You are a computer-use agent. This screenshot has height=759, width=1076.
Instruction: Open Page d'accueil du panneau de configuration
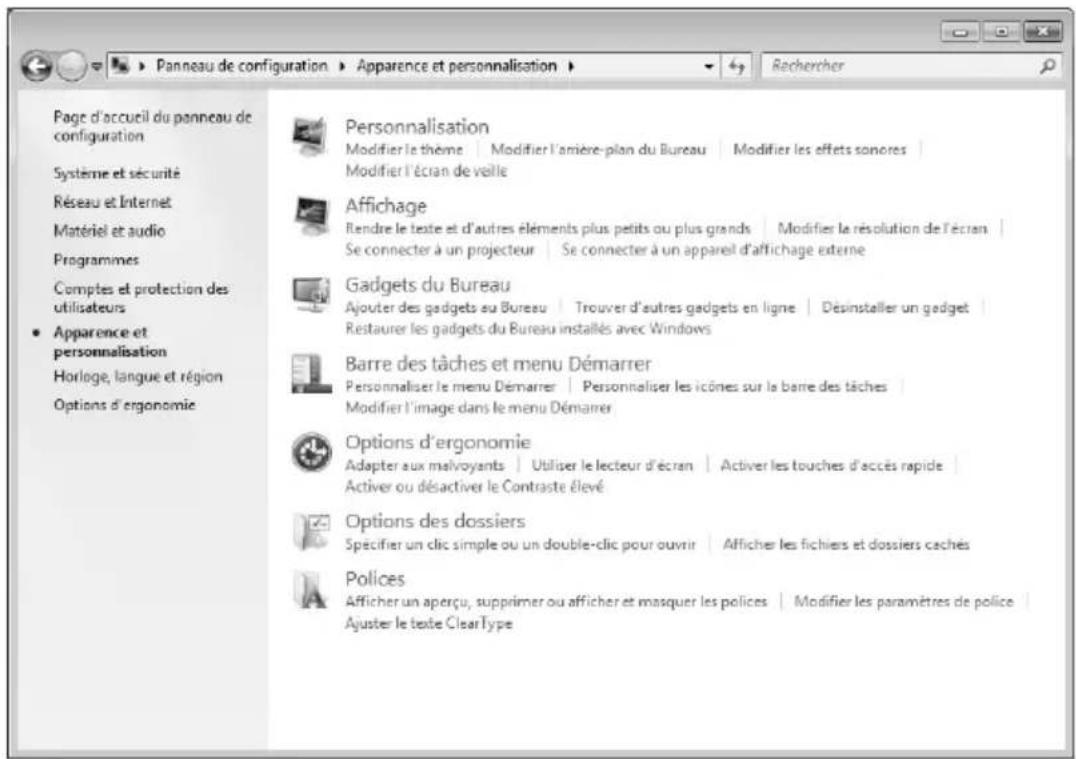click(x=152, y=126)
